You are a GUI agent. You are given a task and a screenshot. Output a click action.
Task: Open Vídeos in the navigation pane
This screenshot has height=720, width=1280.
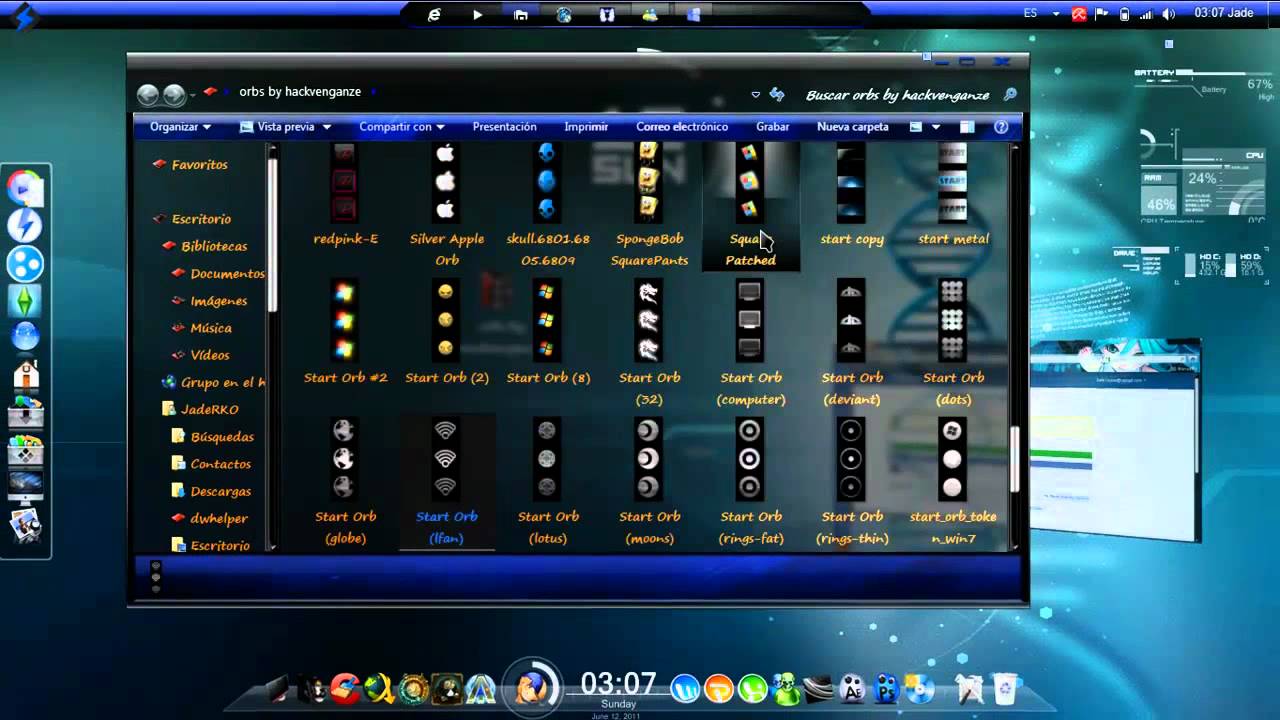[x=209, y=354]
